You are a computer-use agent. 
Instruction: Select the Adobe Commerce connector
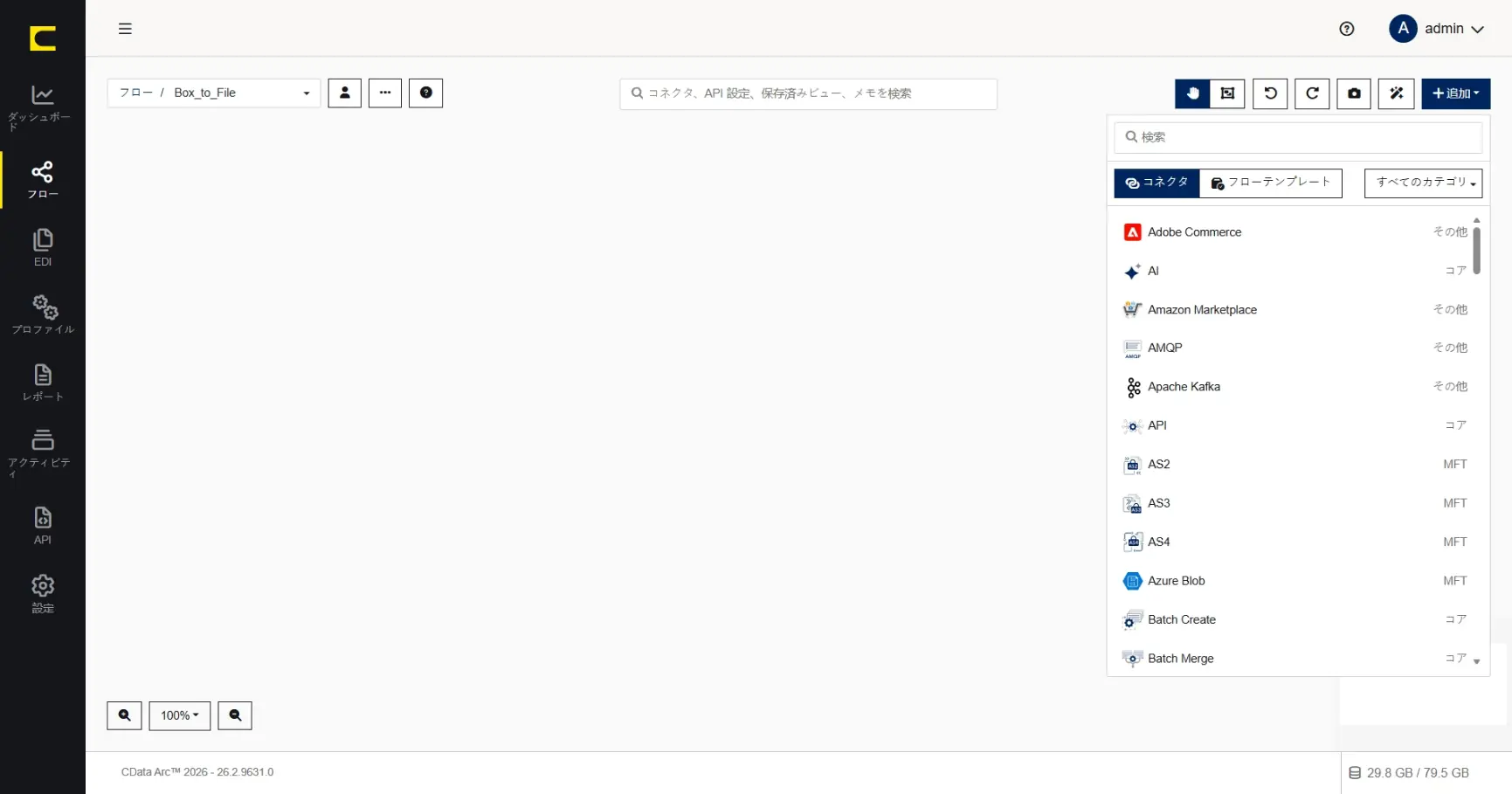[1295, 232]
